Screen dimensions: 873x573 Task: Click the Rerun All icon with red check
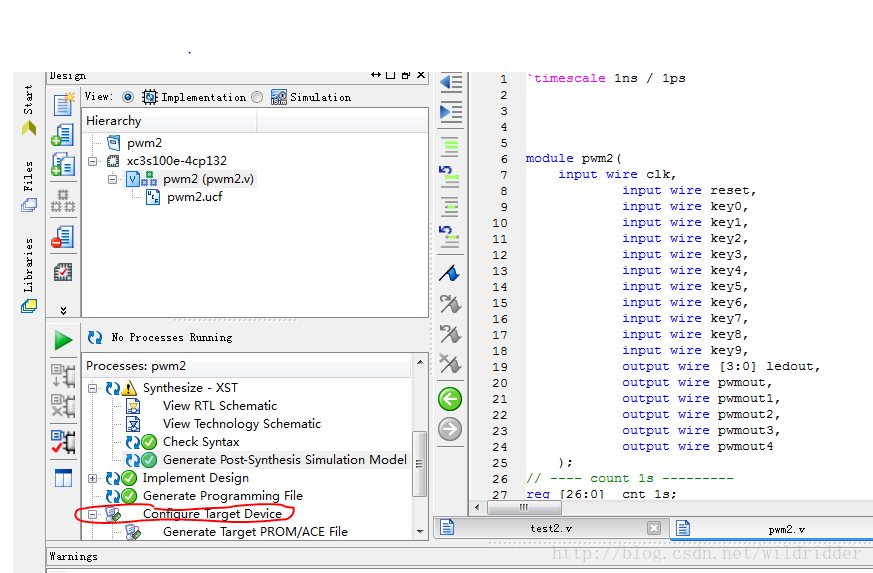(x=63, y=442)
